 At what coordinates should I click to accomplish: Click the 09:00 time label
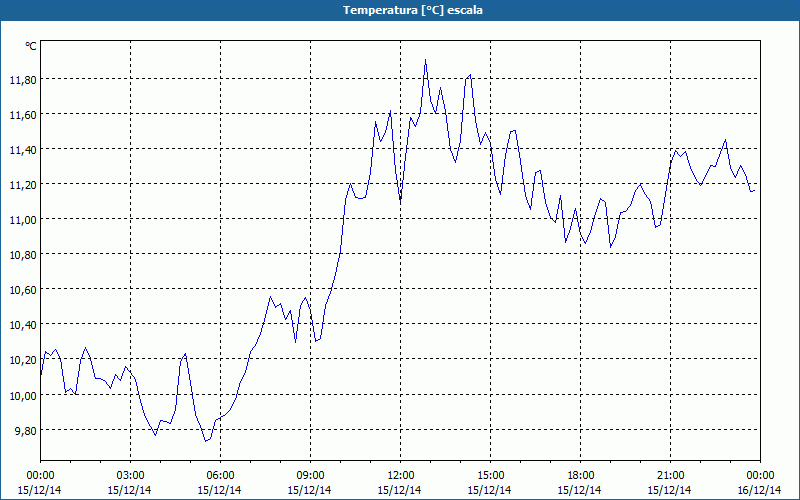coord(310,476)
